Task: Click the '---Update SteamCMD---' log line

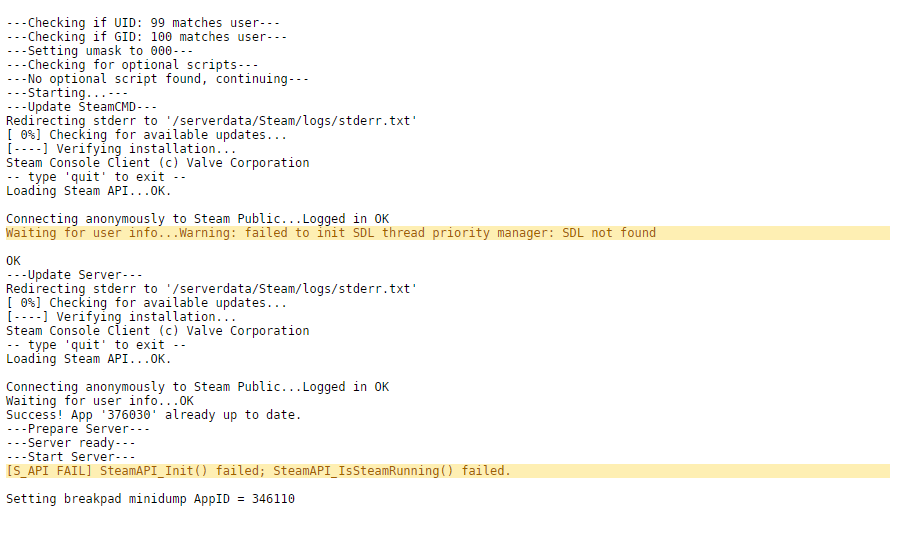Action: tap(81, 107)
